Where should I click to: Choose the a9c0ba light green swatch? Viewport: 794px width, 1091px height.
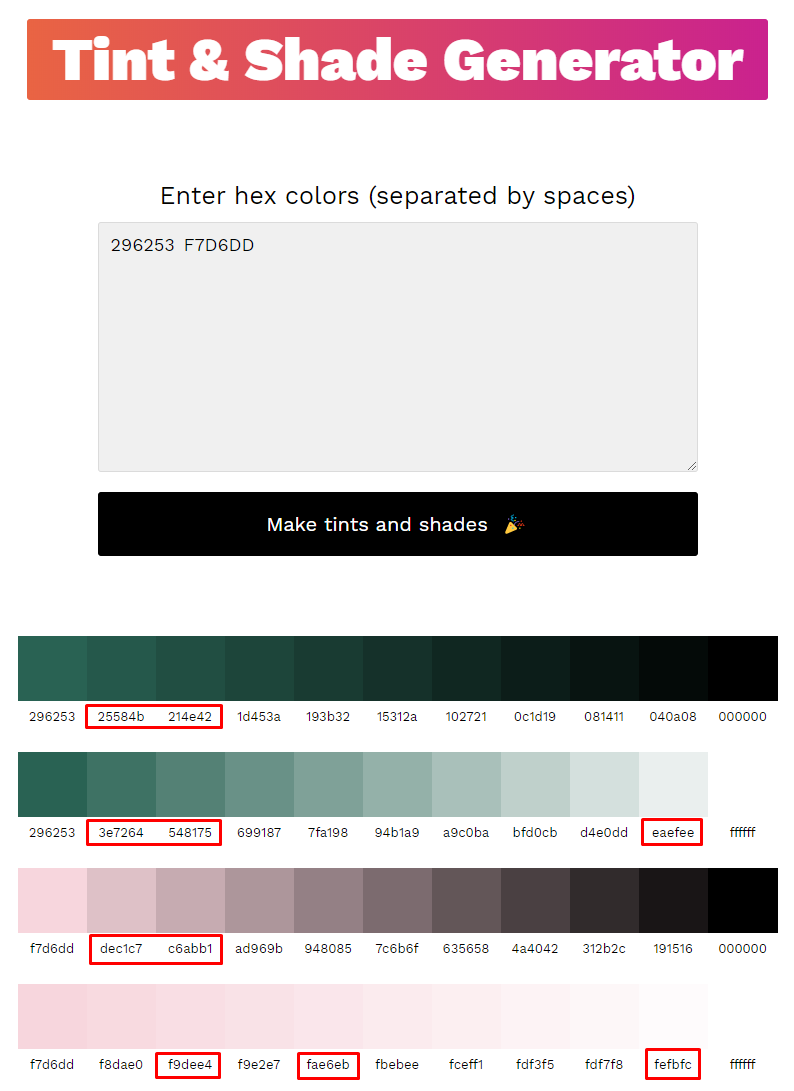point(466,784)
